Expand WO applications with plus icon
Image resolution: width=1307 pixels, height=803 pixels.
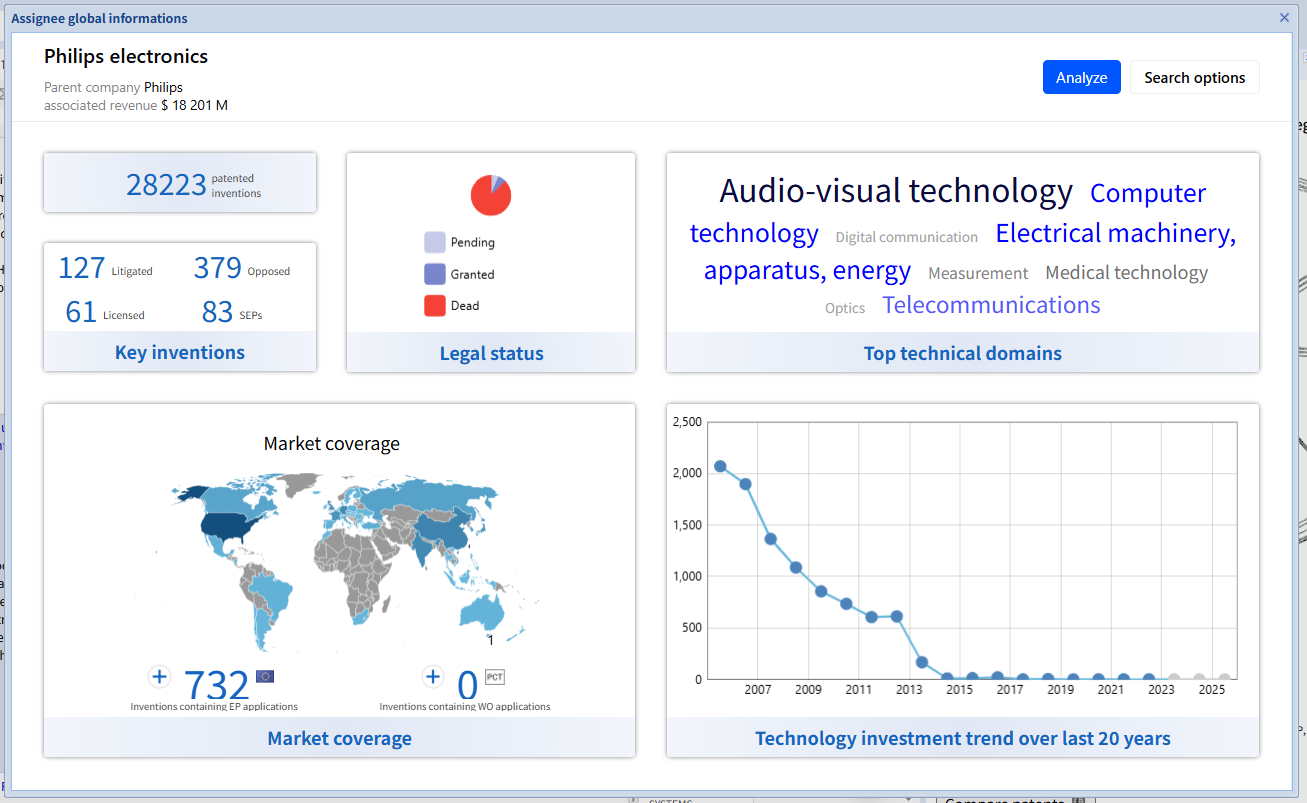pyautogui.click(x=432, y=677)
